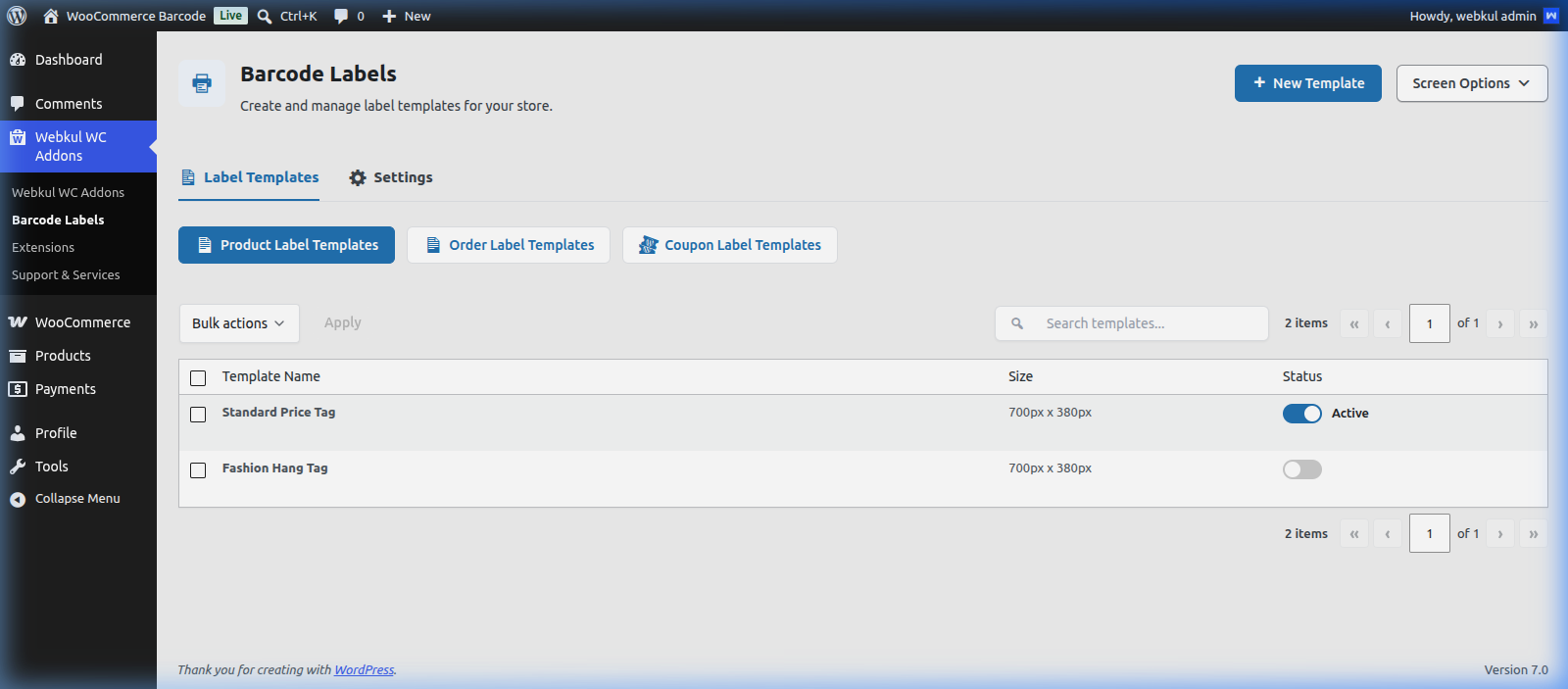Click the search magnifier icon in admin bar
Viewport: 1568px width, 689px height.
(x=265, y=16)
